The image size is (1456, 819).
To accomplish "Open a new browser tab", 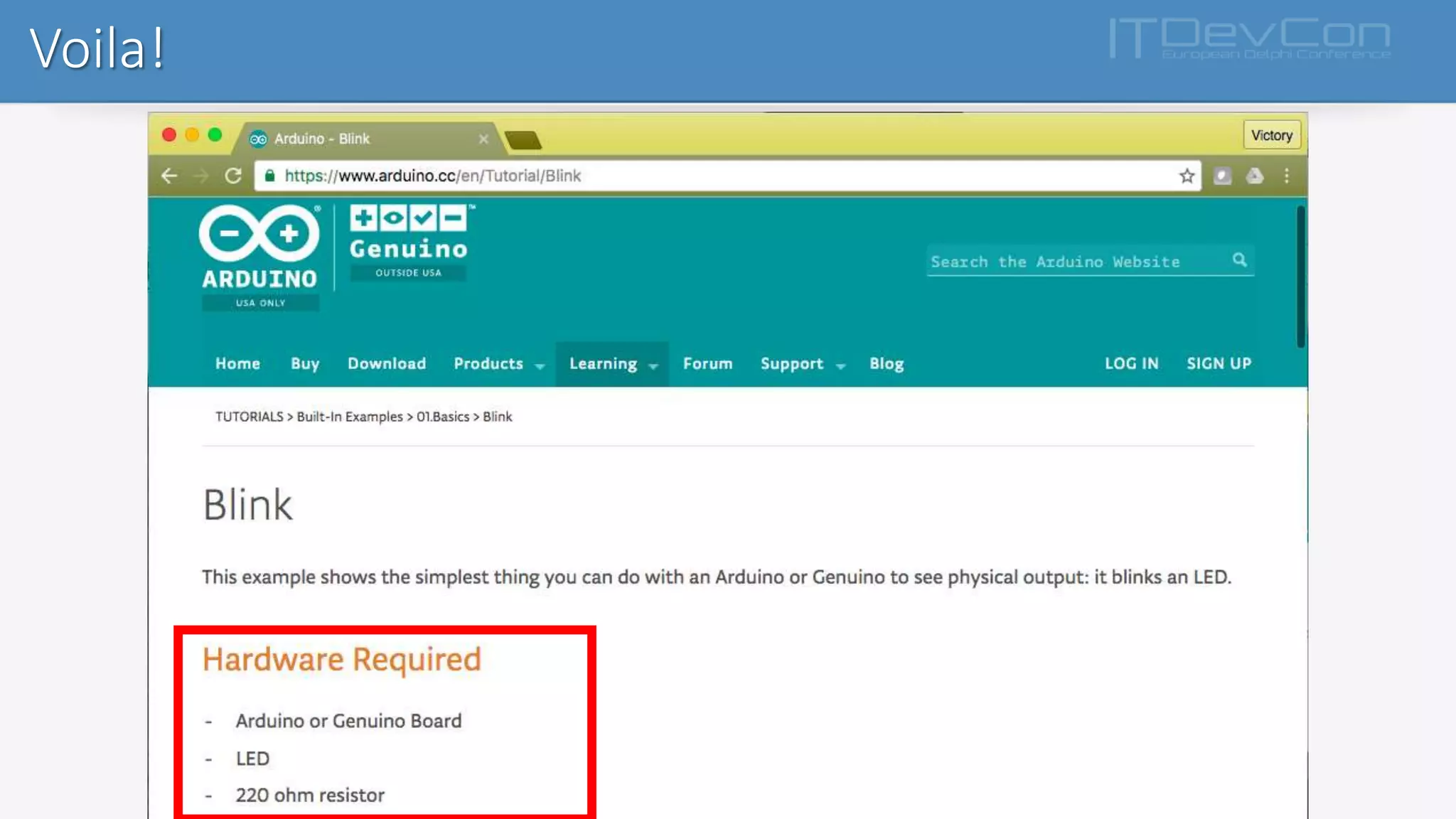I will [x=523, y=140].
